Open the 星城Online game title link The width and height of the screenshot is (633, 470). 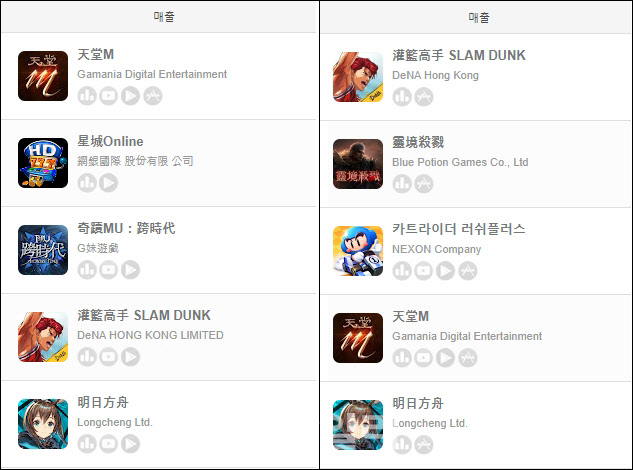110,141
